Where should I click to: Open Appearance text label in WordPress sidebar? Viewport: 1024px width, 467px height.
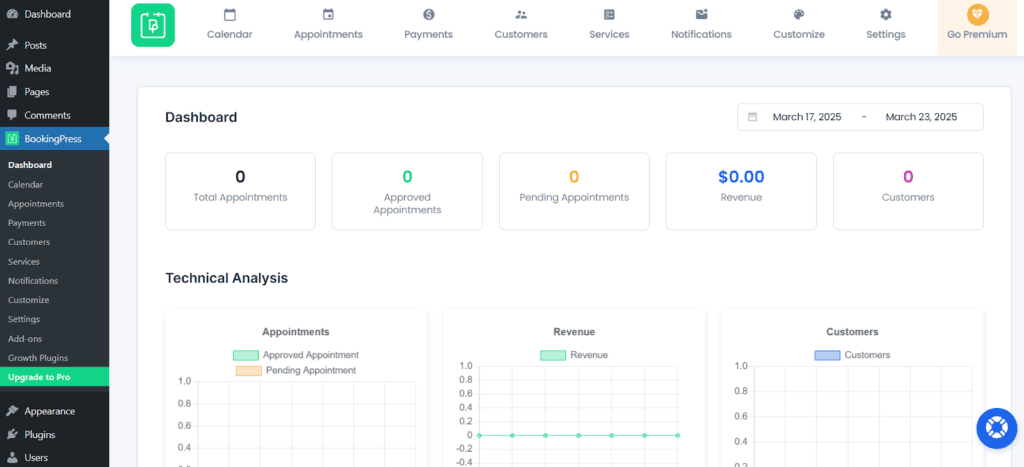(50, 411)
